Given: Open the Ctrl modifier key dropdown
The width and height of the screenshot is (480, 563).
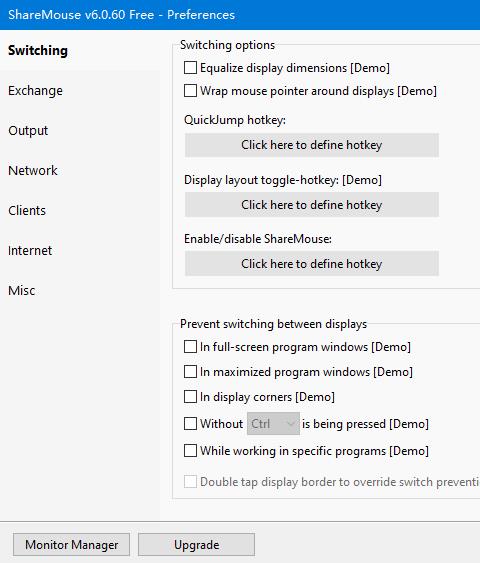Looking at the screenshot, I should tap(273, 424).
